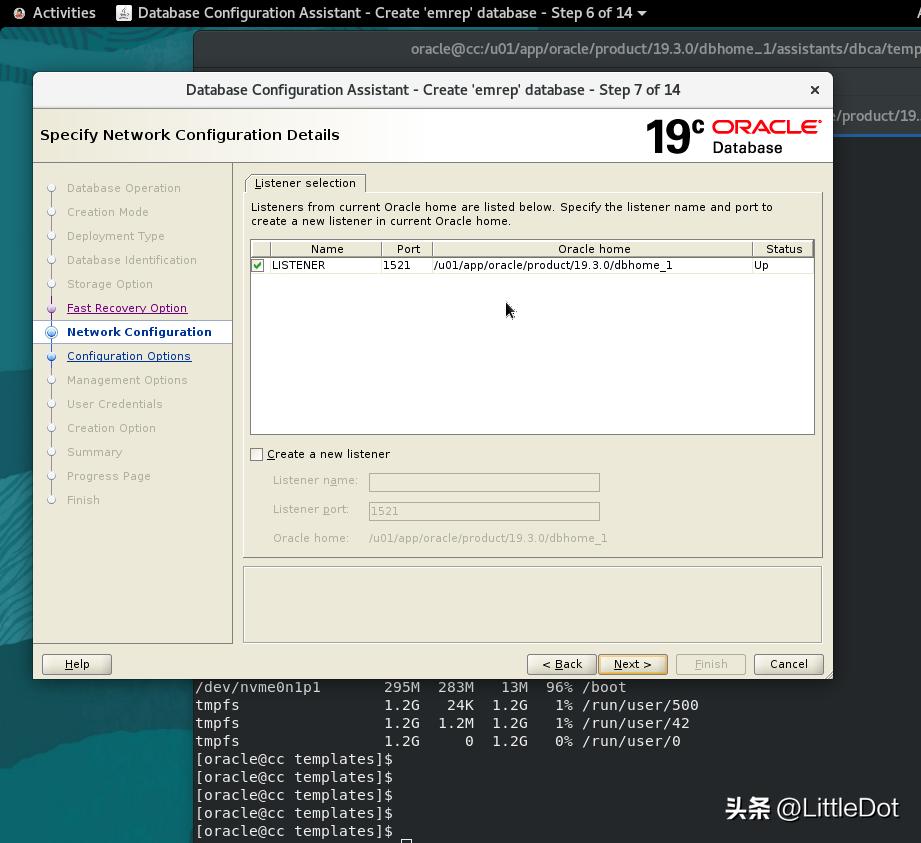The height and width of the screenshot is (843, 921).
Task: Focus the Listener port field
Action: pyautogui.click(x=484, y=511)
